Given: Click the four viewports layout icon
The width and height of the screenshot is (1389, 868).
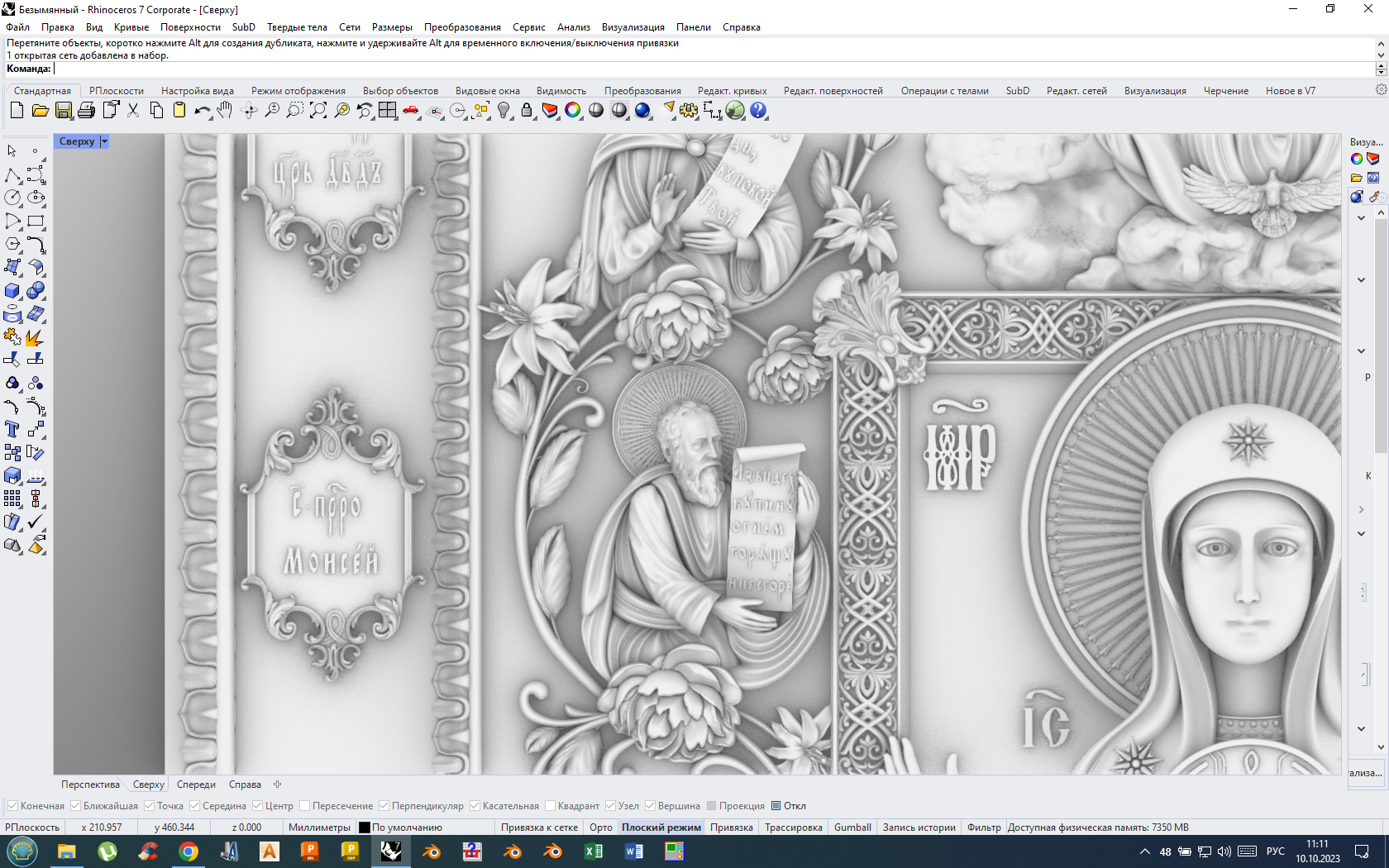Looking at the screenshot, I should pos(388,110).
